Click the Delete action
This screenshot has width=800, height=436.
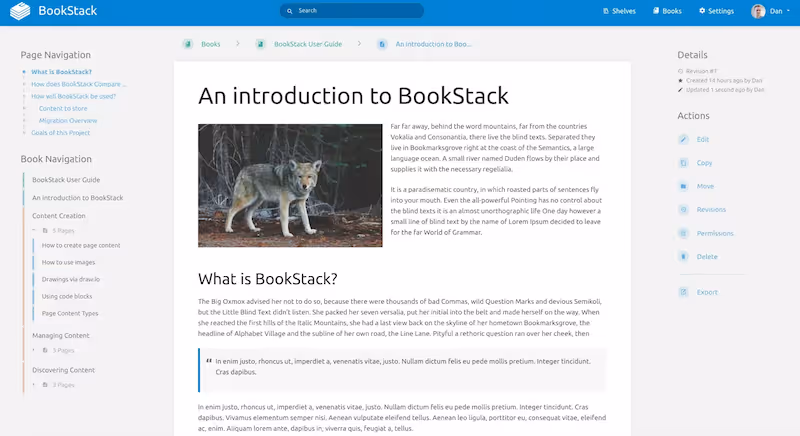point(707,257)
